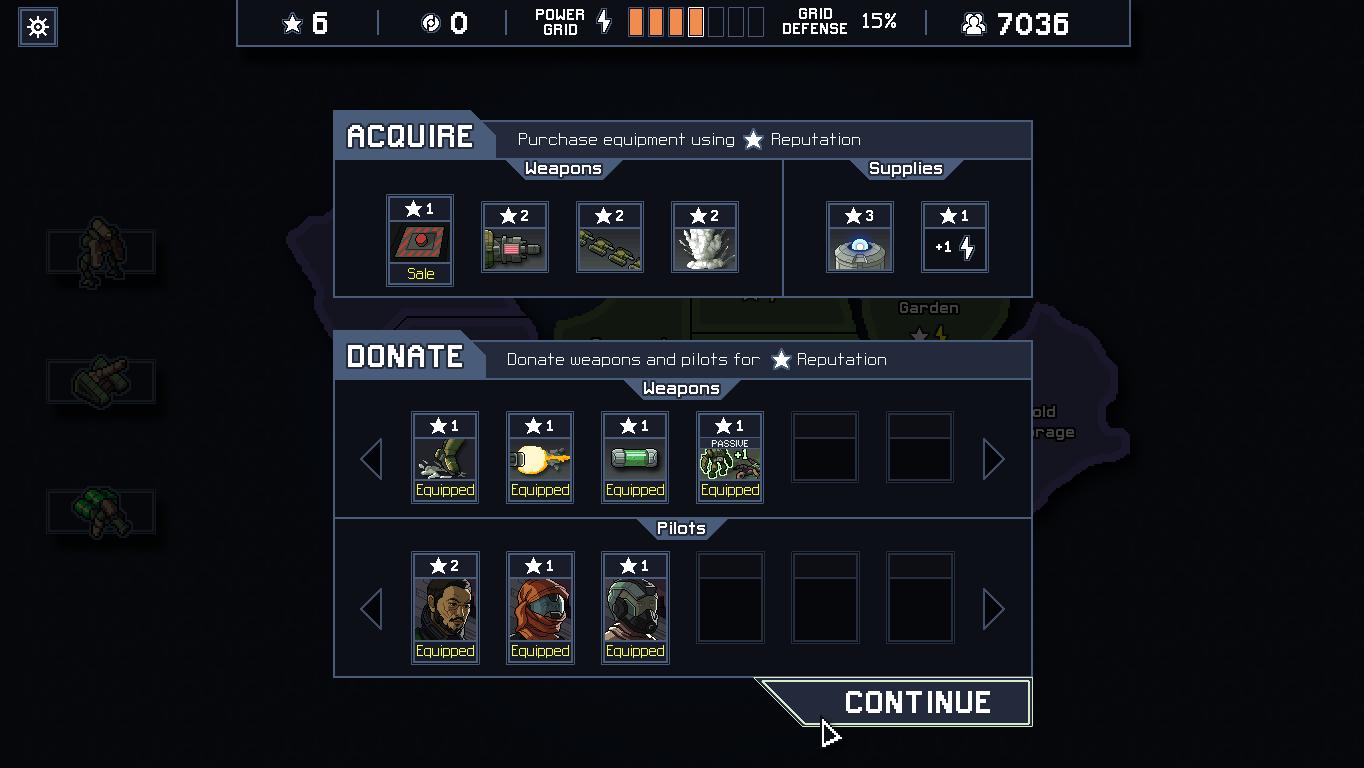Purchase the smoke cloud weapon
1364x768 pixels.
[x=705, y=237]
